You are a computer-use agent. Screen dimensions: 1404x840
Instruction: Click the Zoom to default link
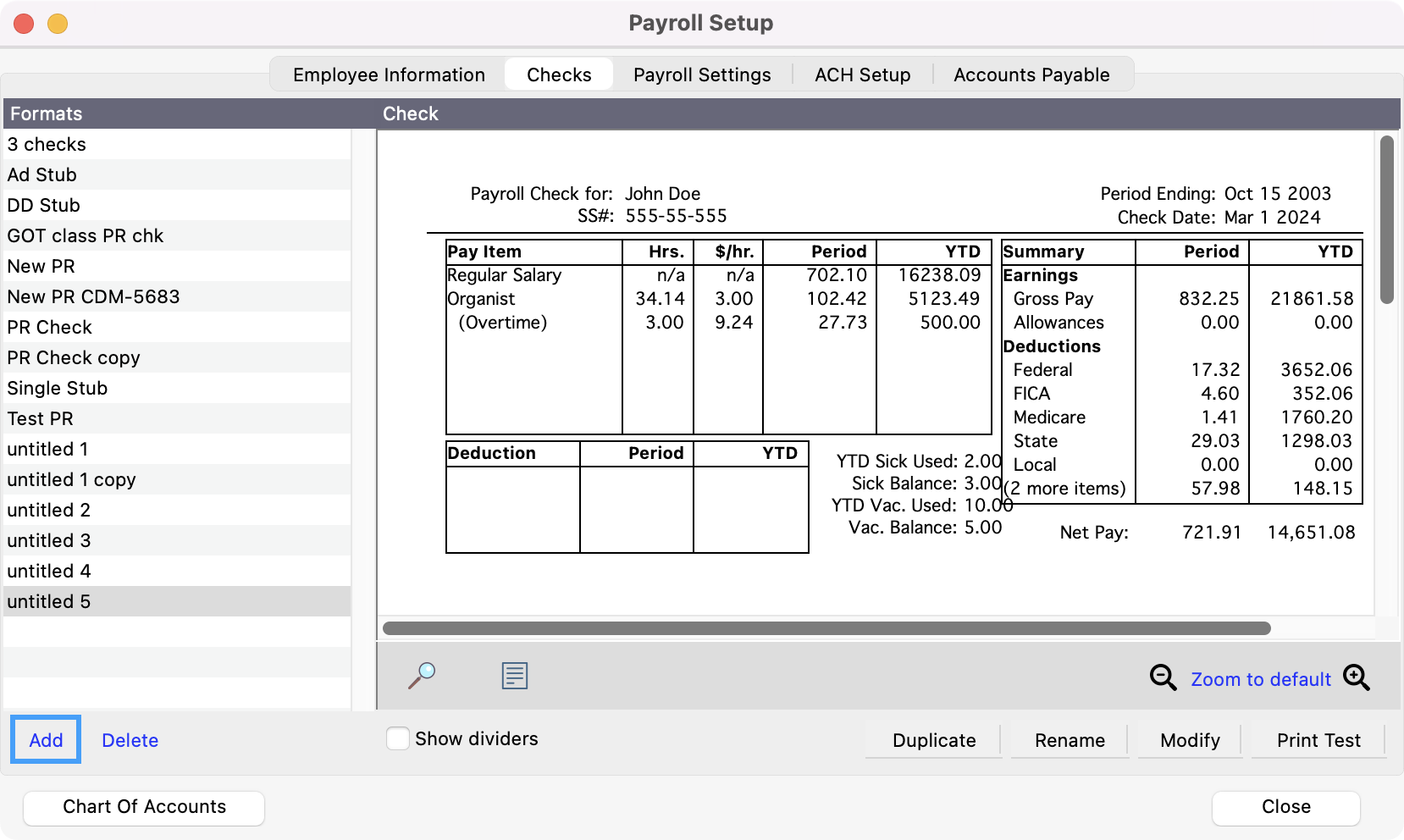tap(1260, 679)
